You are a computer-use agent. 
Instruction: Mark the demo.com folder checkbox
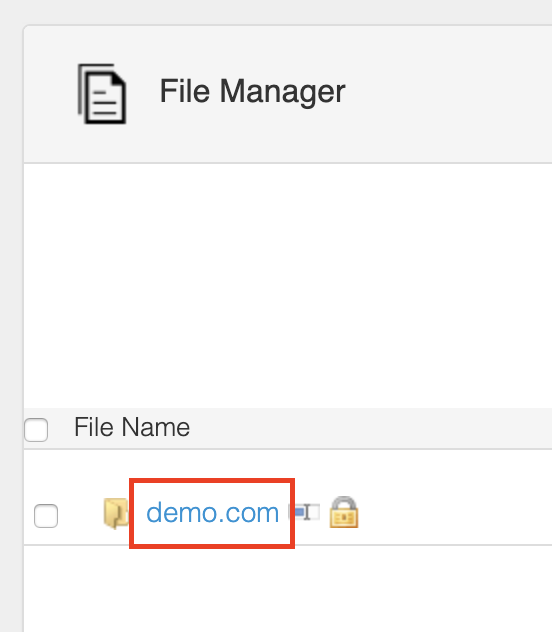tap(46, 516)
